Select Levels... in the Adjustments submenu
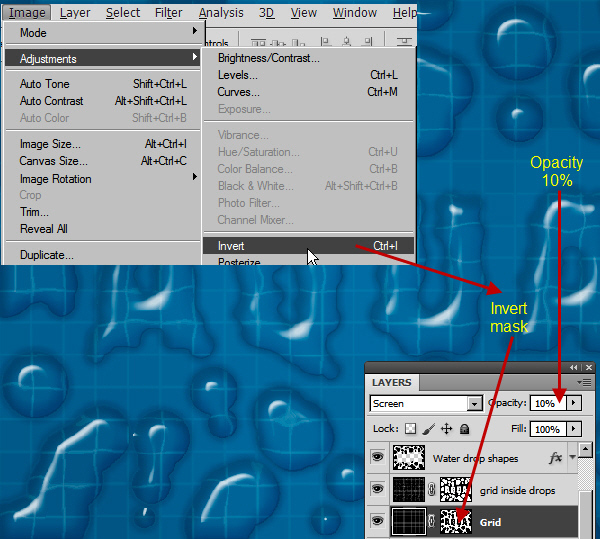Image resolution: width=600 pixels, height=539 pixels. click(237, 75)
